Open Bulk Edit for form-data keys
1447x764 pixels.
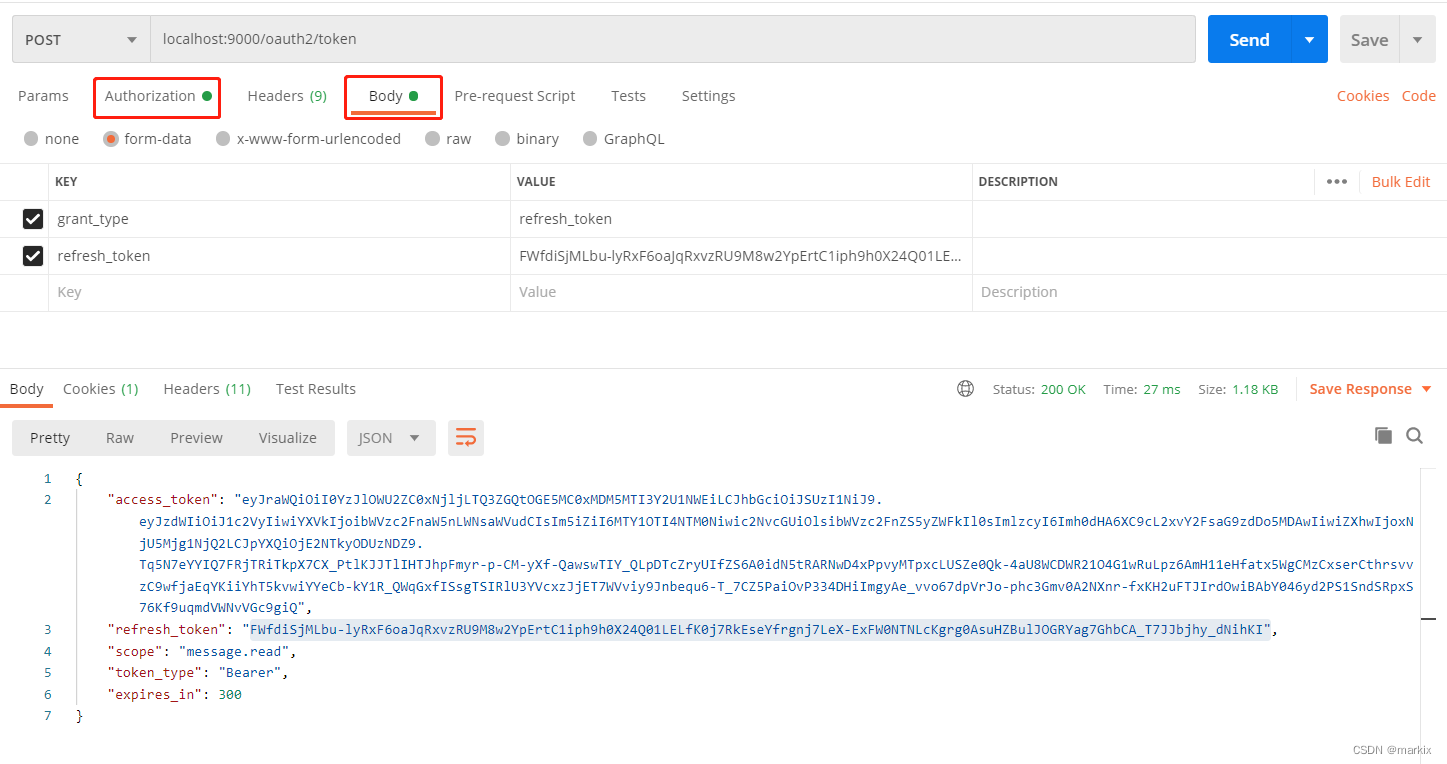1400,181
